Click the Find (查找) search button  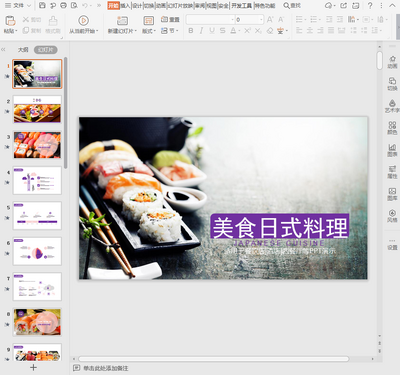292,5
